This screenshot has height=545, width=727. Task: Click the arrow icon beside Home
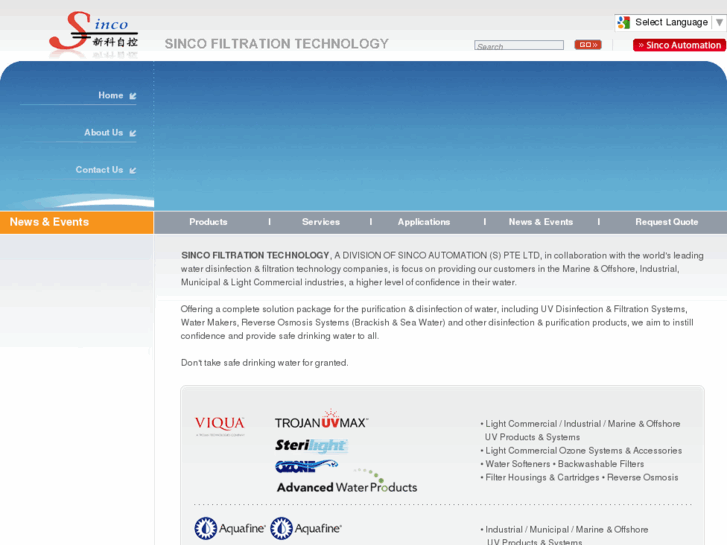pos(133,96)
